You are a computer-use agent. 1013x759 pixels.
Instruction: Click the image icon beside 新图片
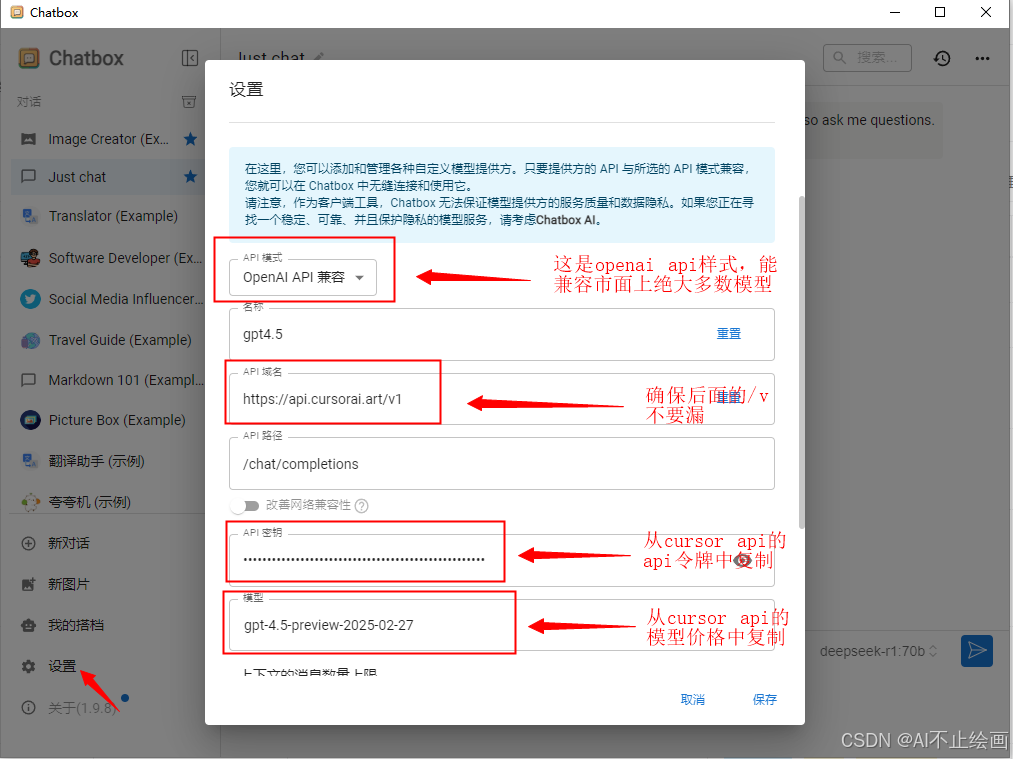coord(28,585)
